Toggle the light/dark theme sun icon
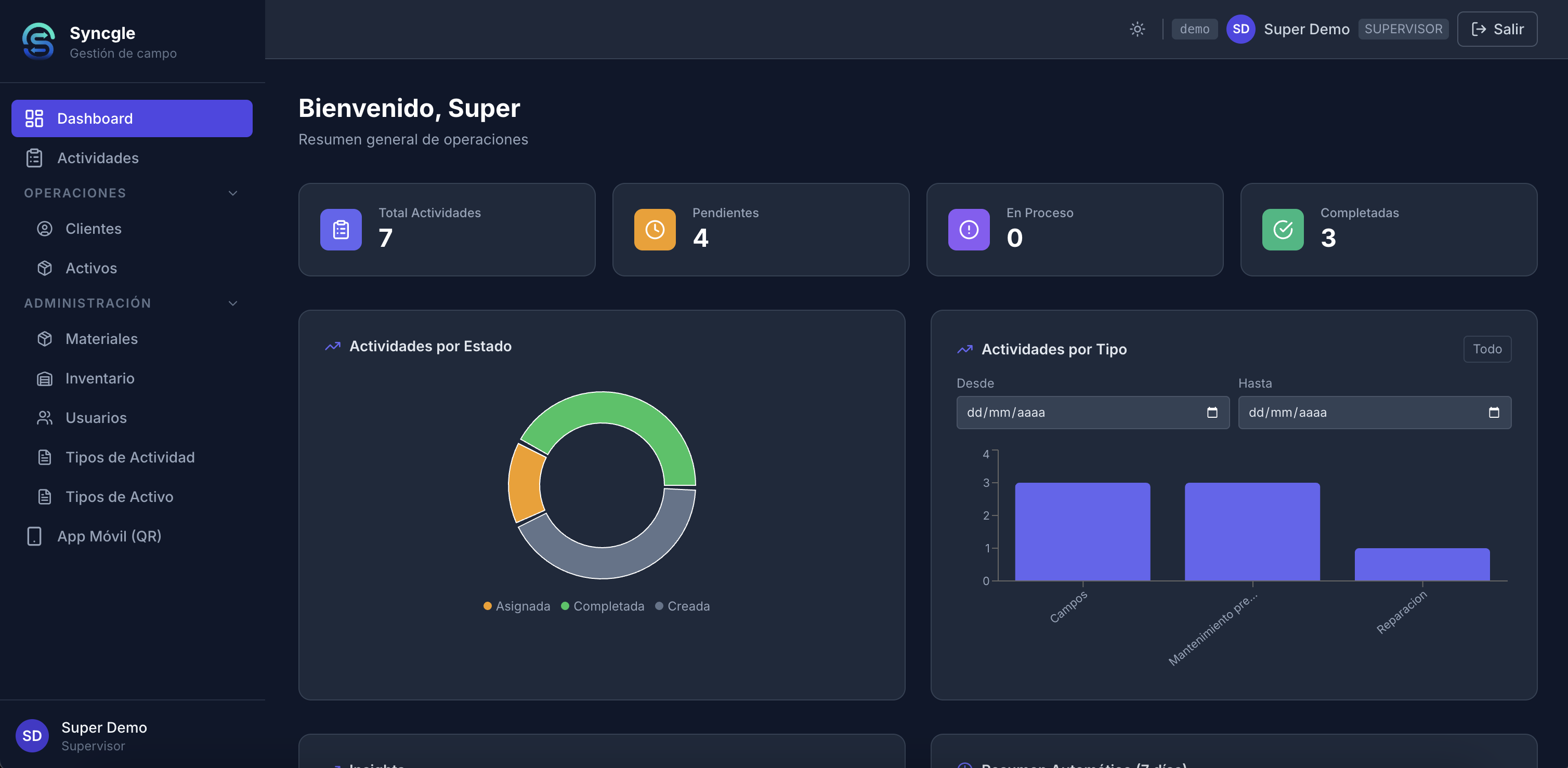This screenshot has height=768, width=1568. coord(1137,29)
